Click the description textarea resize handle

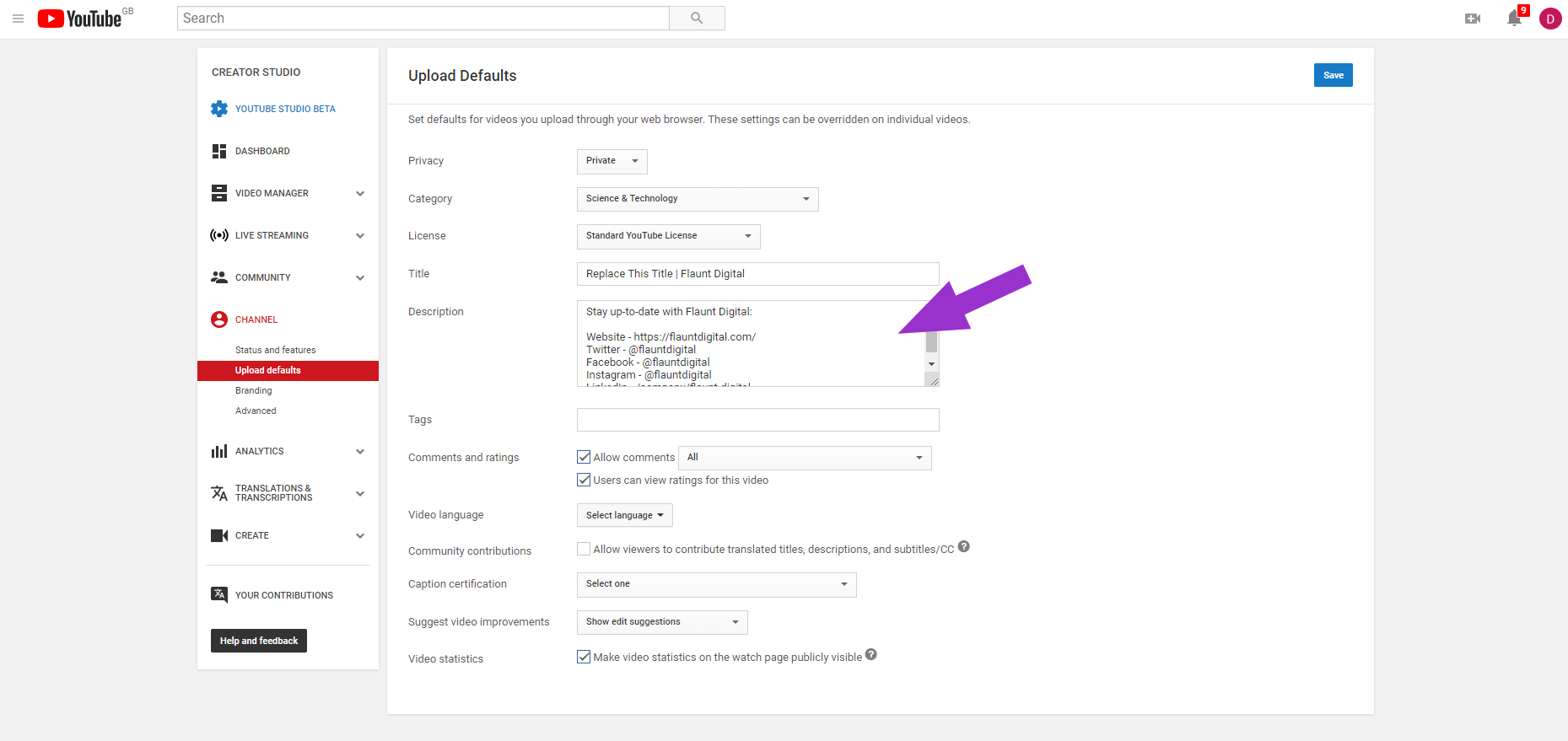(x=933, y=381)
